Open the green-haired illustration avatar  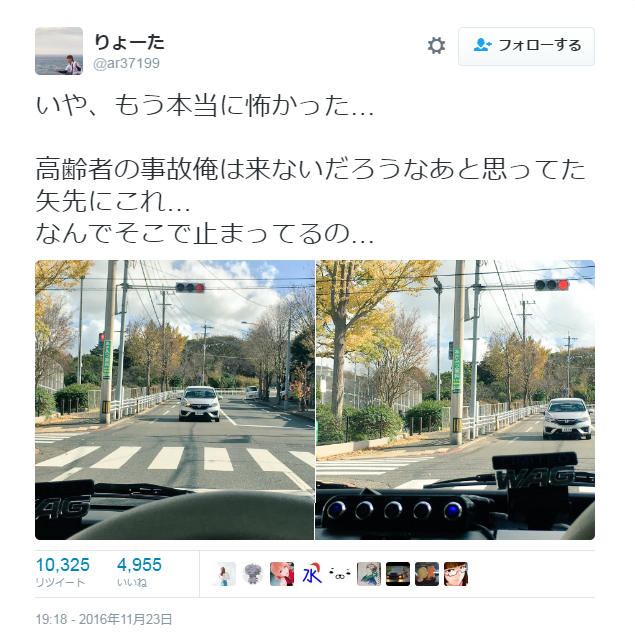(369, 574)
